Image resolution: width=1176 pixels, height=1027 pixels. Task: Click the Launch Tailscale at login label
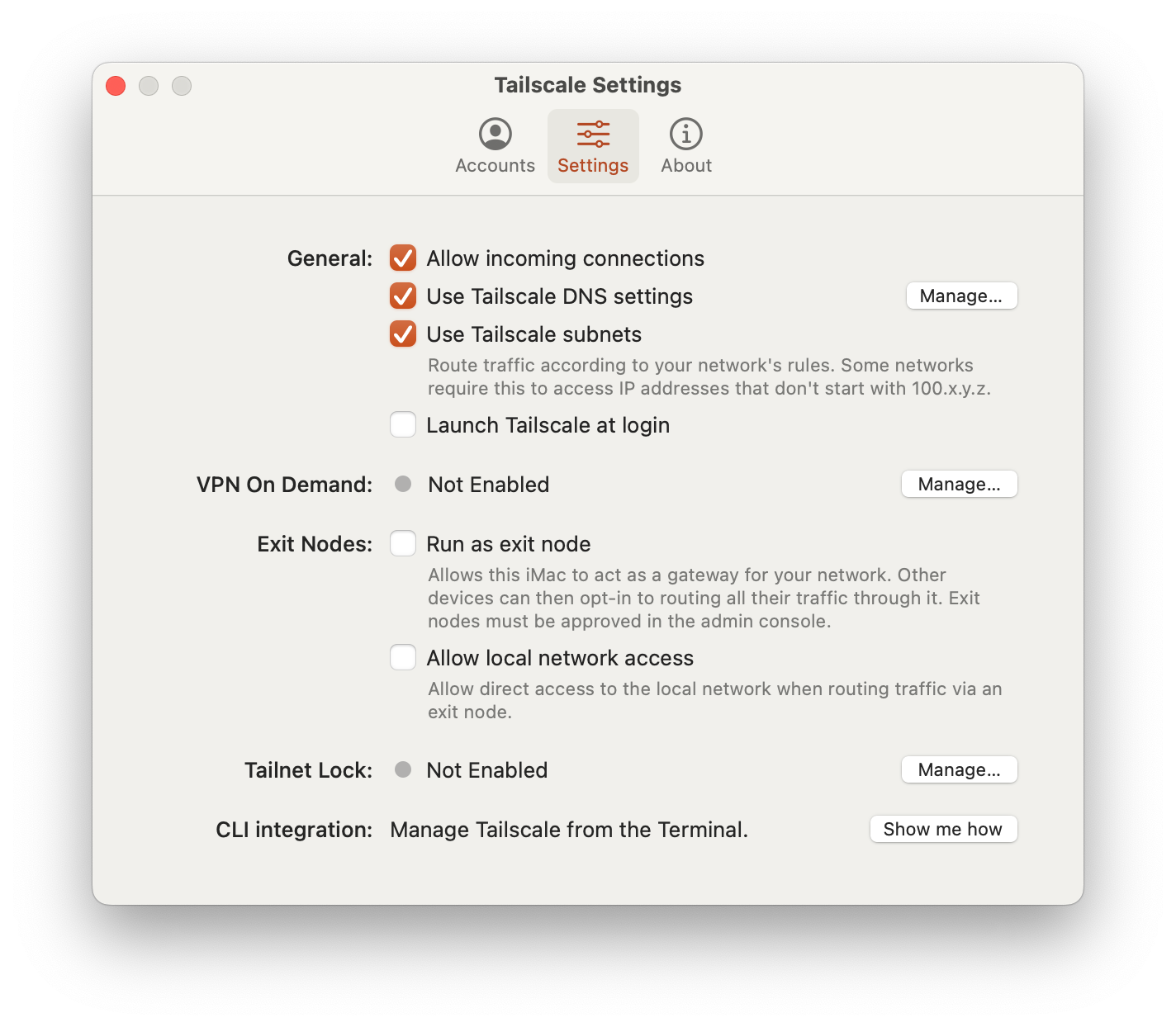point(548,425)
